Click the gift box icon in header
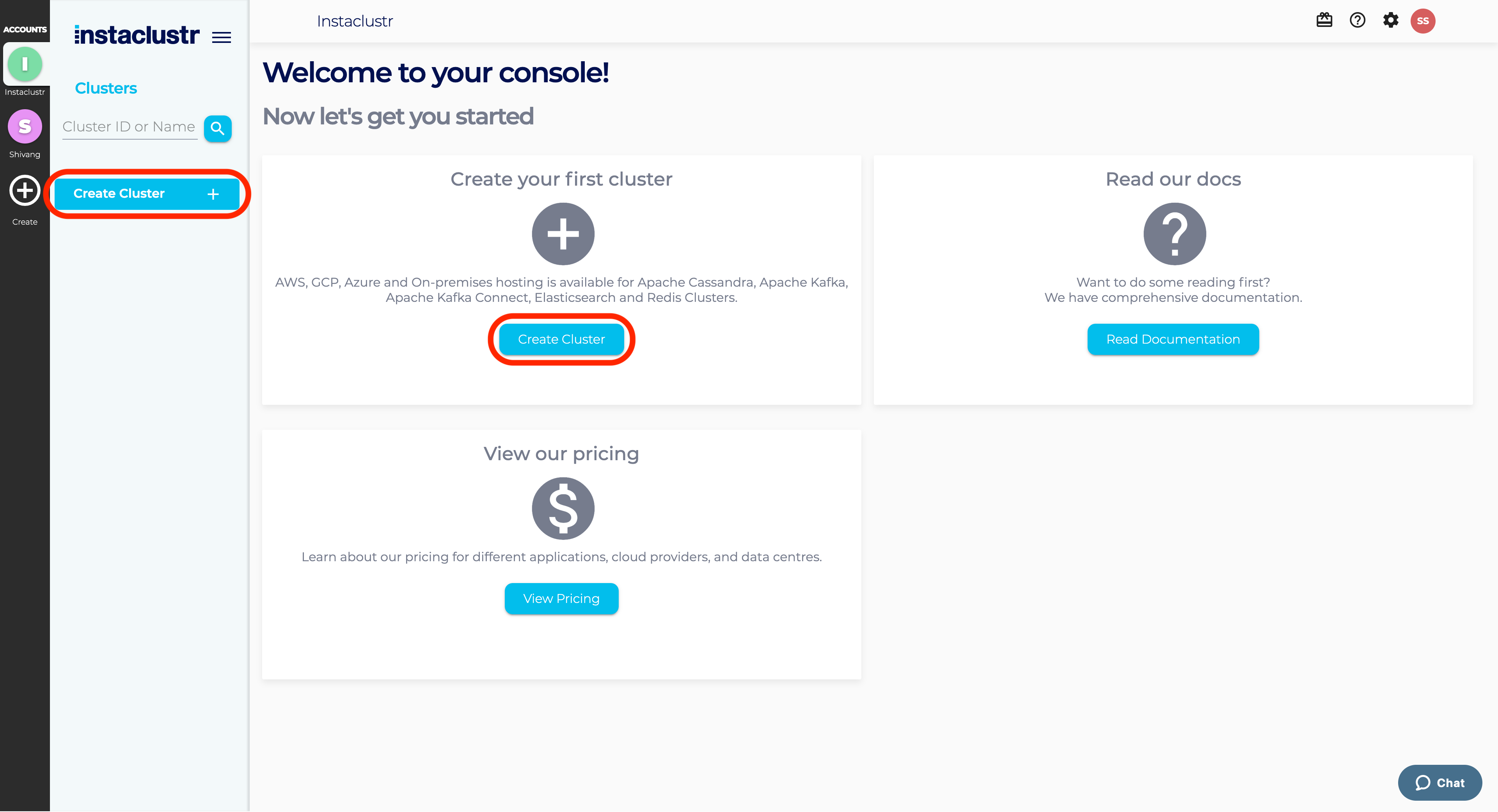1498x812 pixels. click(1324, 20)
